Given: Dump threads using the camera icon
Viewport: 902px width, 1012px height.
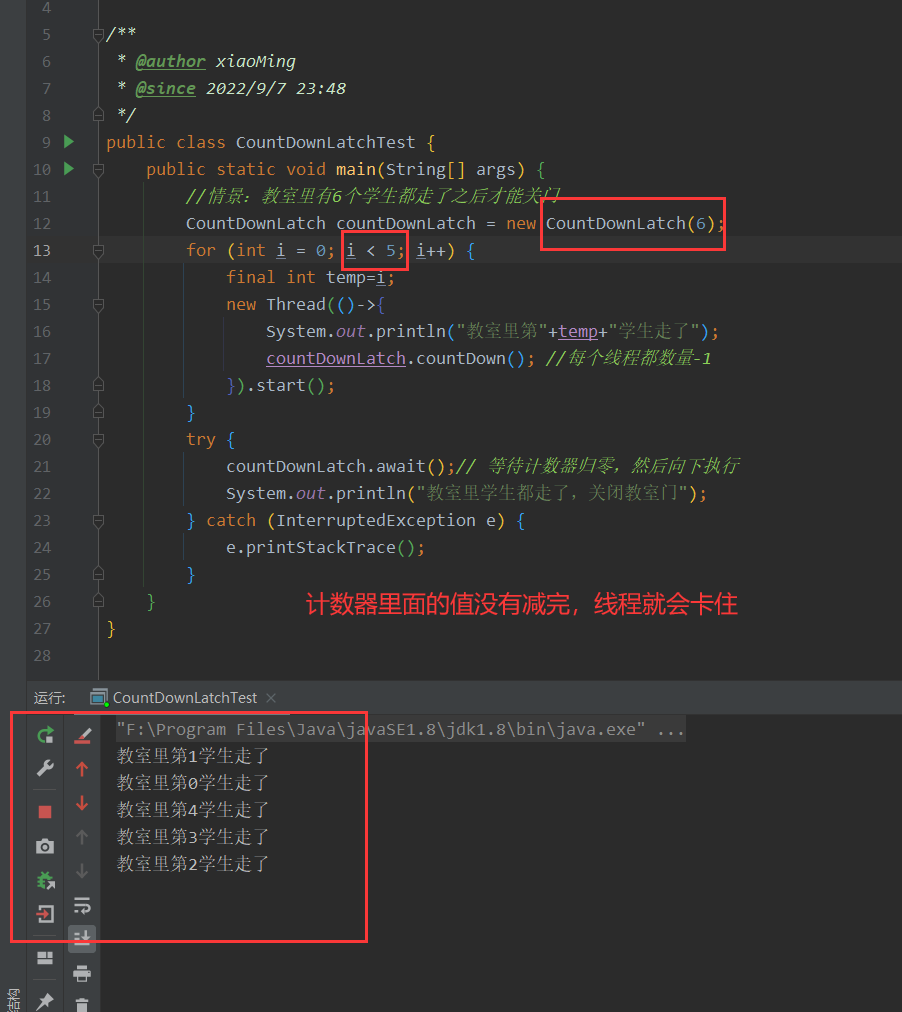Looking at the screenshot, I should point(45,845).
